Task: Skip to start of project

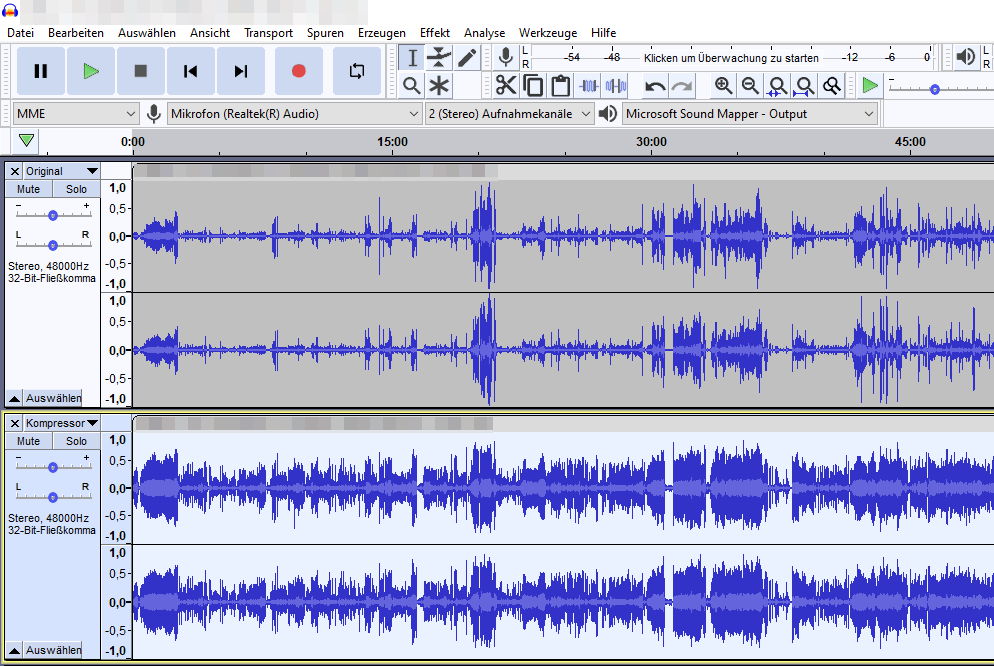Action: pos(190,71)
